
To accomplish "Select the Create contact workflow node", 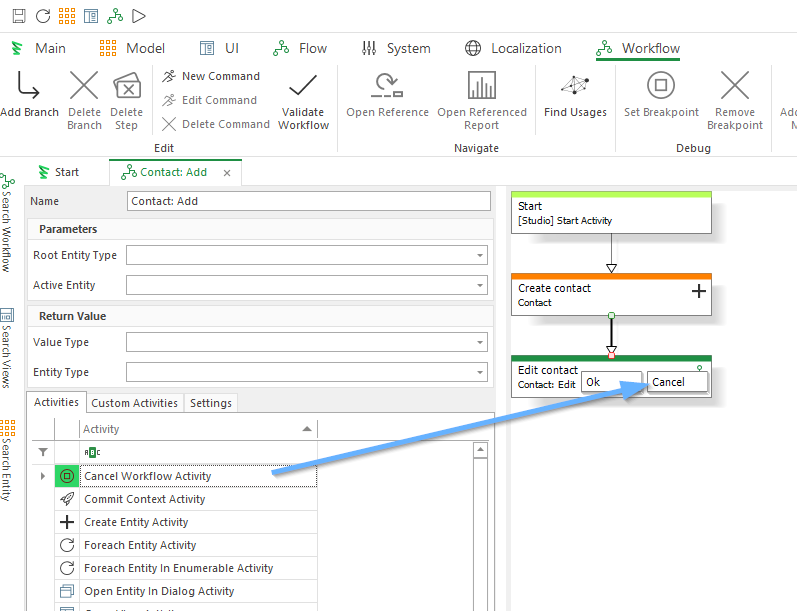I will 611,295.
